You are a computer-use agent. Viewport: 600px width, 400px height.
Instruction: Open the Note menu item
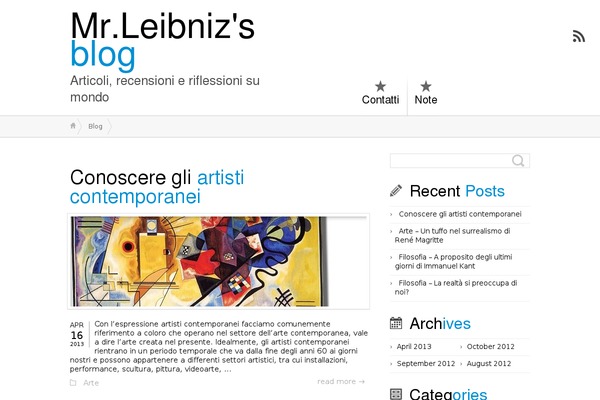point(426,100)
